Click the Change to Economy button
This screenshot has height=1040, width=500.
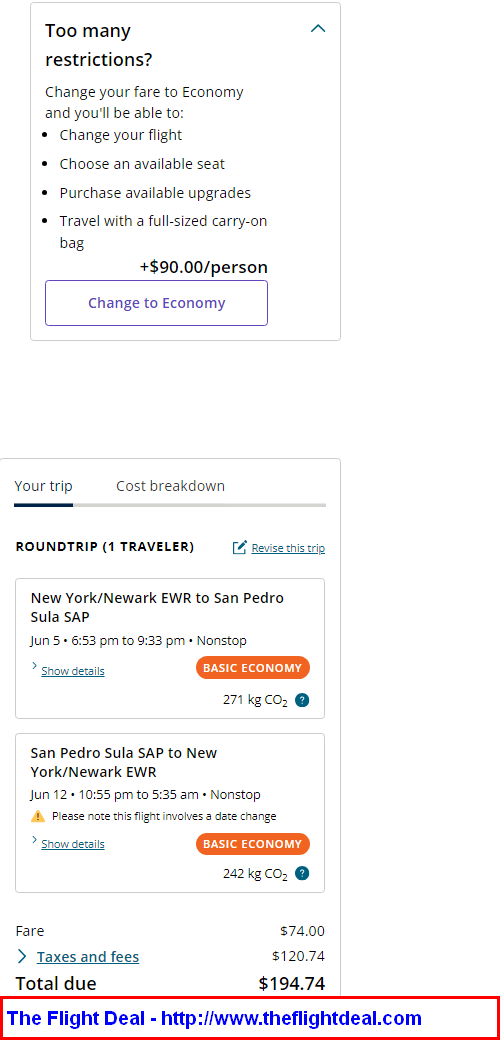click(x=156, y=303)
